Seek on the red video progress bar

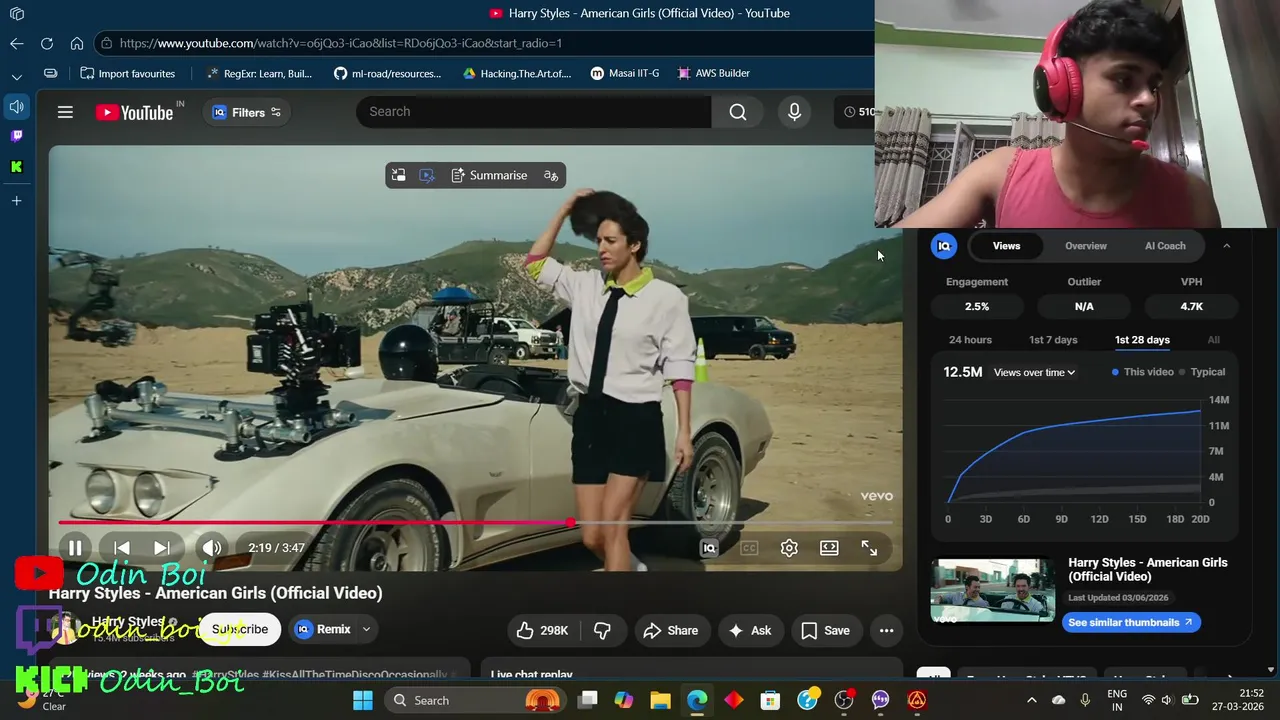[x=475, y=522]
